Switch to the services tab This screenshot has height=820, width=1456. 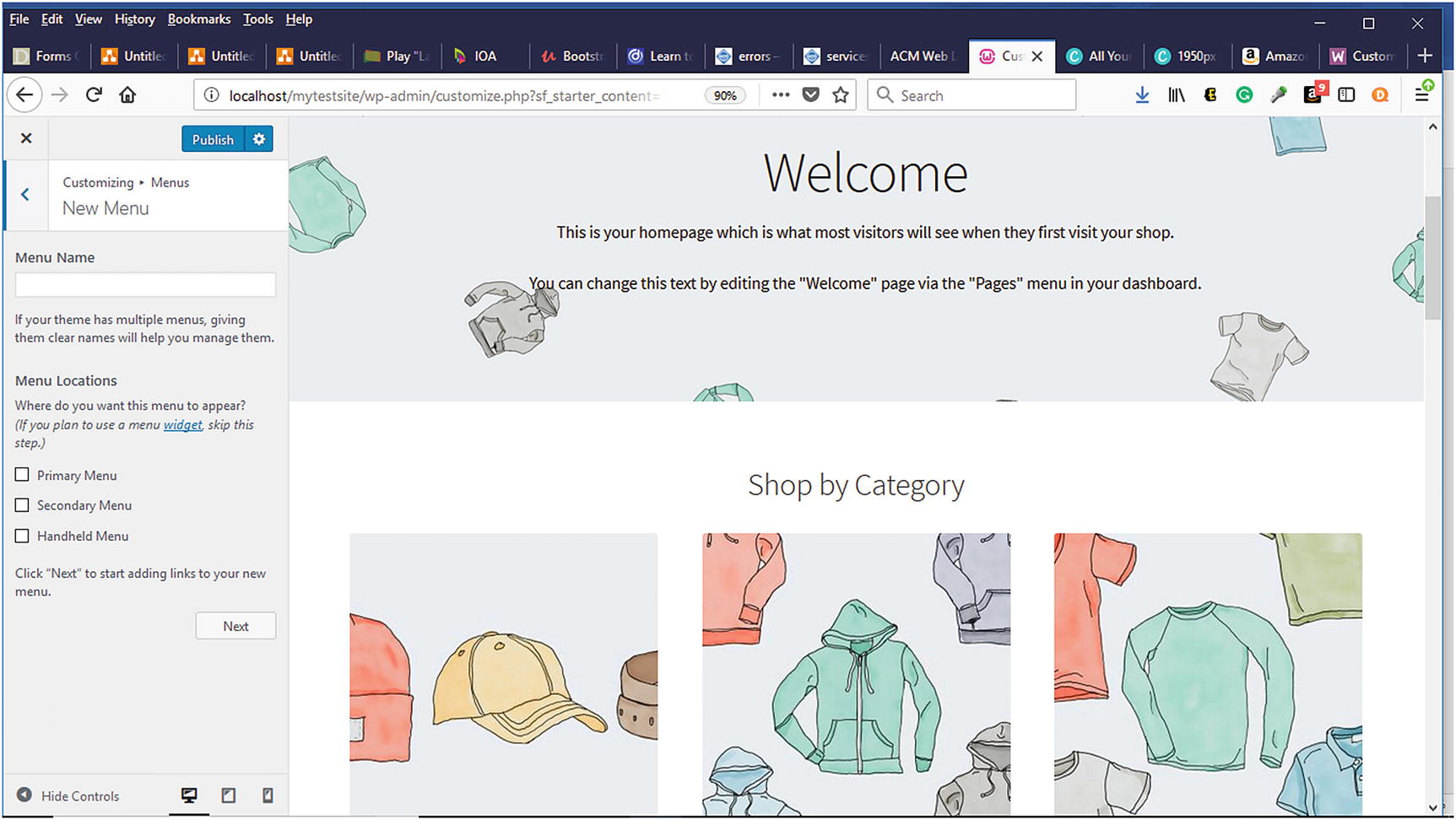coord(836,57)
